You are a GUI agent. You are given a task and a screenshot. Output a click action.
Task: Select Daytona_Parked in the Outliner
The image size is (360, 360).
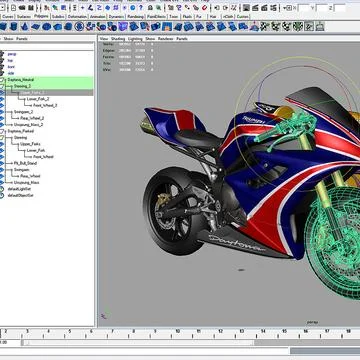pyautogui.click(x=21, y=131)
